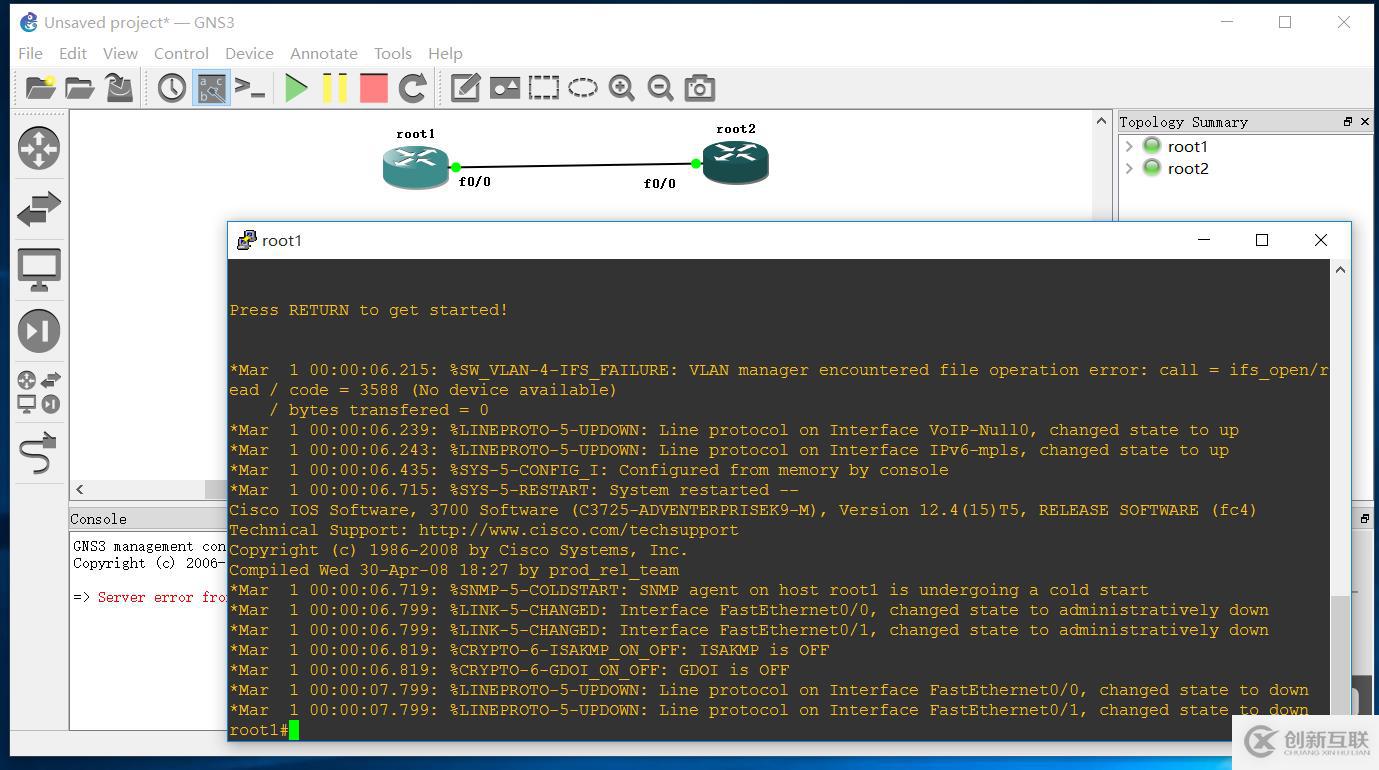Open the Device menu
The image size is (1379, 770).
(249, 53)
